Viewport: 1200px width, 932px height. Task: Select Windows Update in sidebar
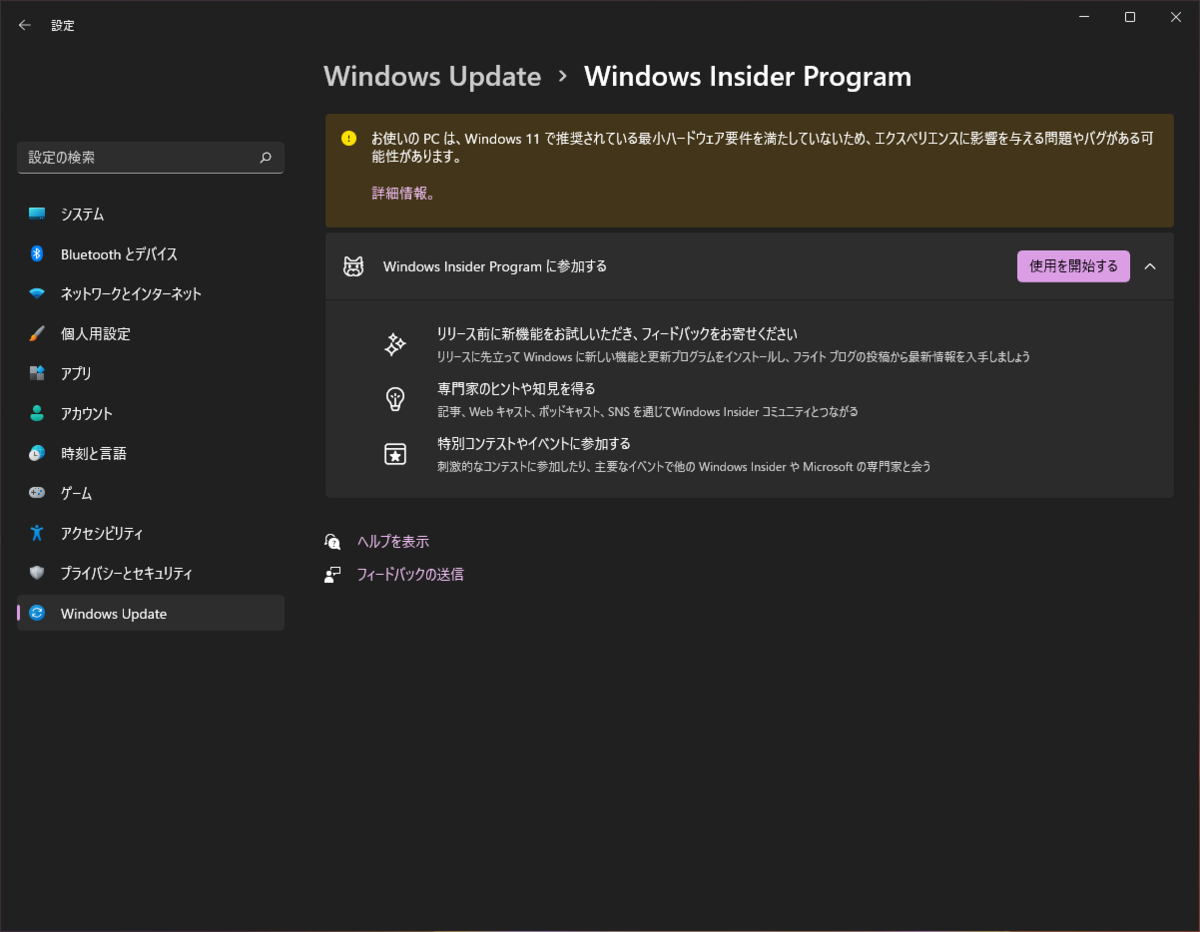coord(150,613)
